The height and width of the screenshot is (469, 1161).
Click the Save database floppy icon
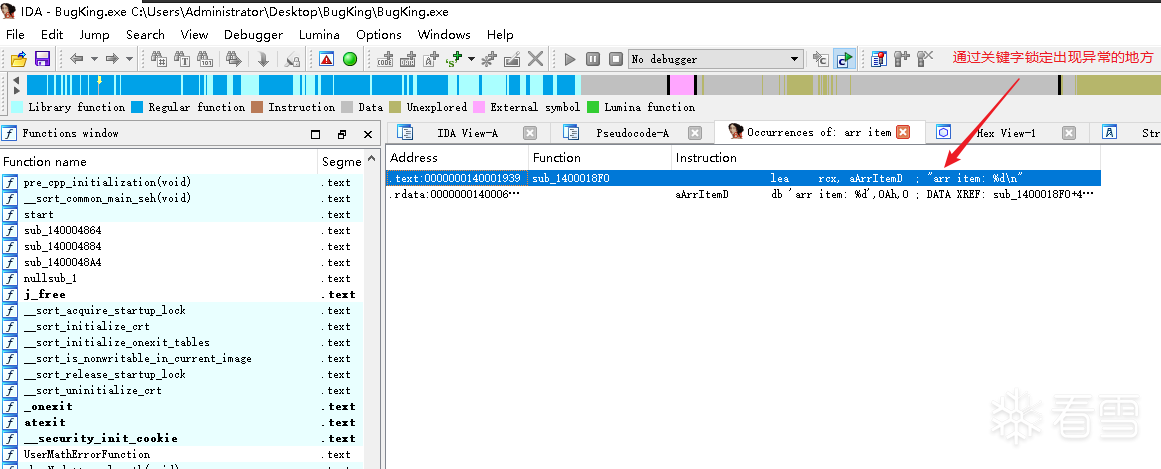pos(42,59)
